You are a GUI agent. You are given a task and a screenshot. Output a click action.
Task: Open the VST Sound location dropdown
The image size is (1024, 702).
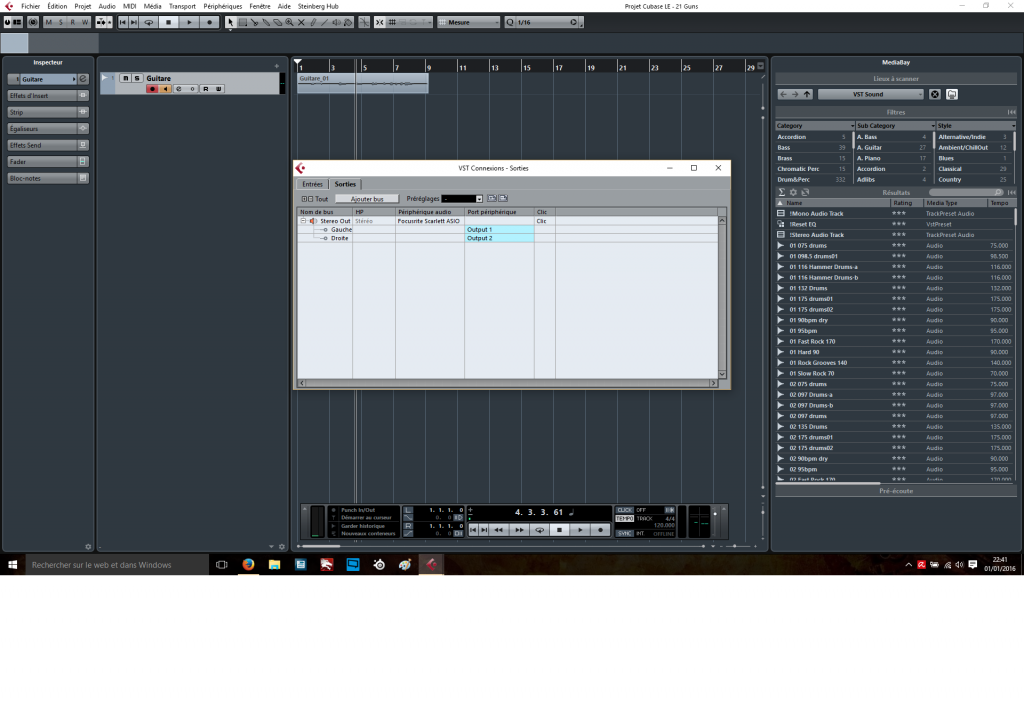[871, 94]
